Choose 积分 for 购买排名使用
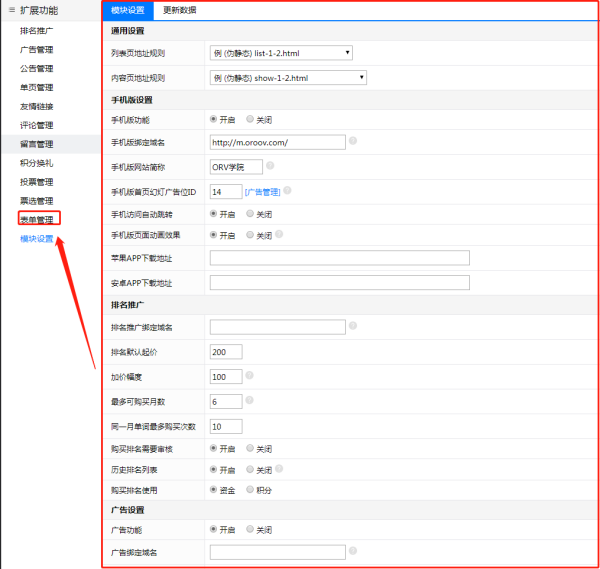Viewport: 600px width, 569px height. click(250, 489)
